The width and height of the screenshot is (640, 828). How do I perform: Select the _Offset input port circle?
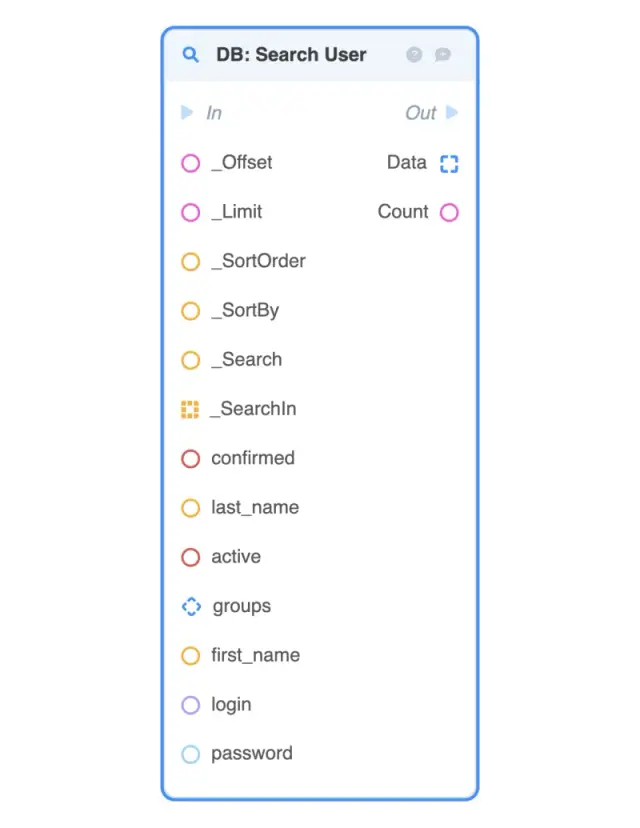pos(190,163)
